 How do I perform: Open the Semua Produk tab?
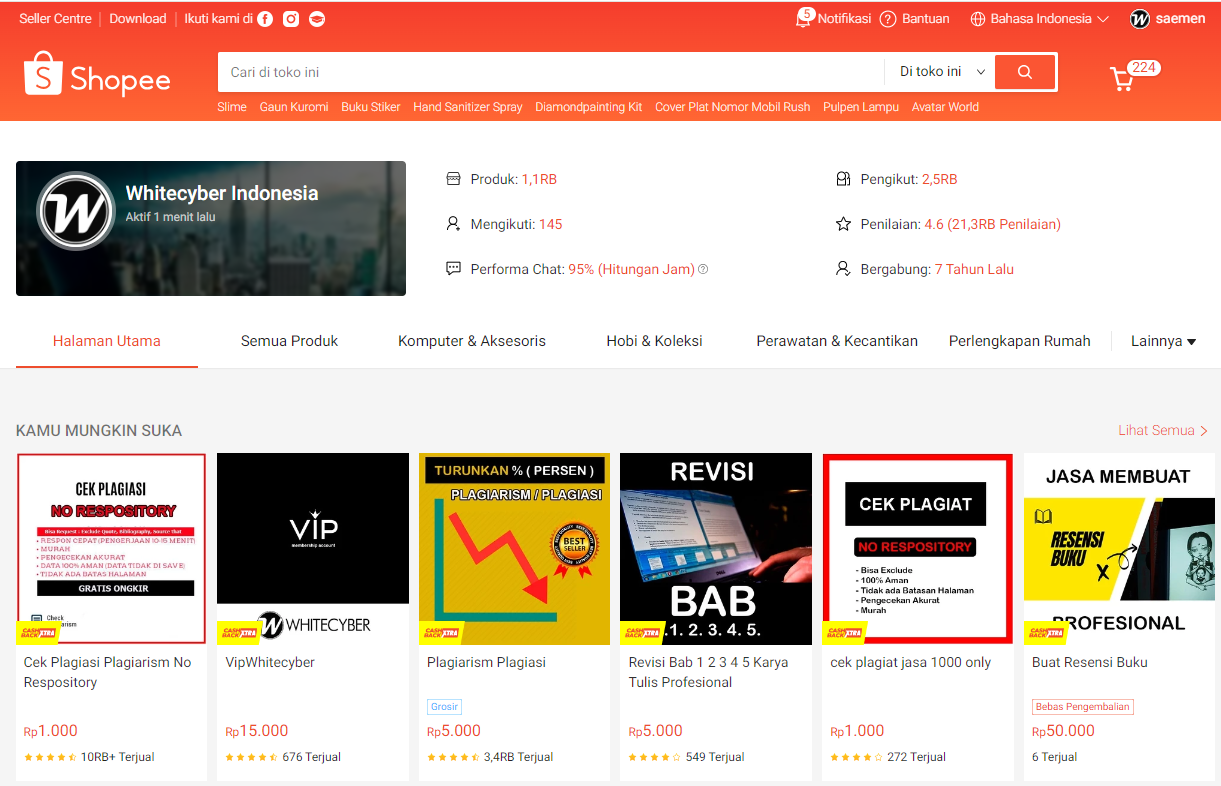[289, 341]
